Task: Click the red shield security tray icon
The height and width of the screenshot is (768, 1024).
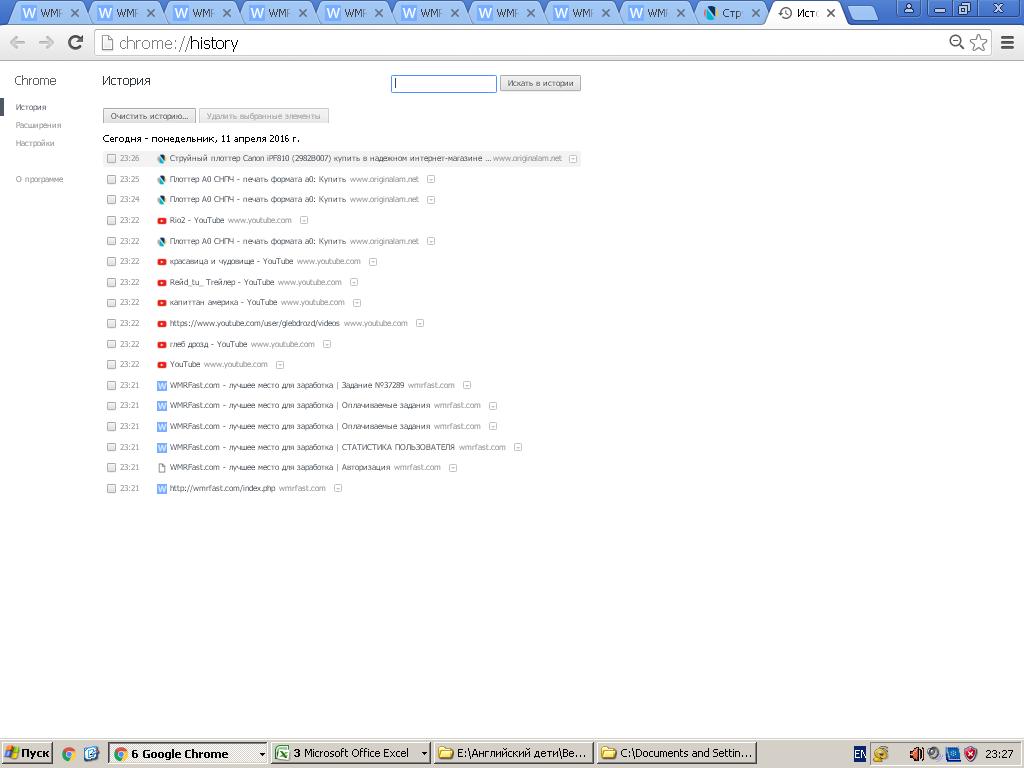Action: click(x=970, y=754)
